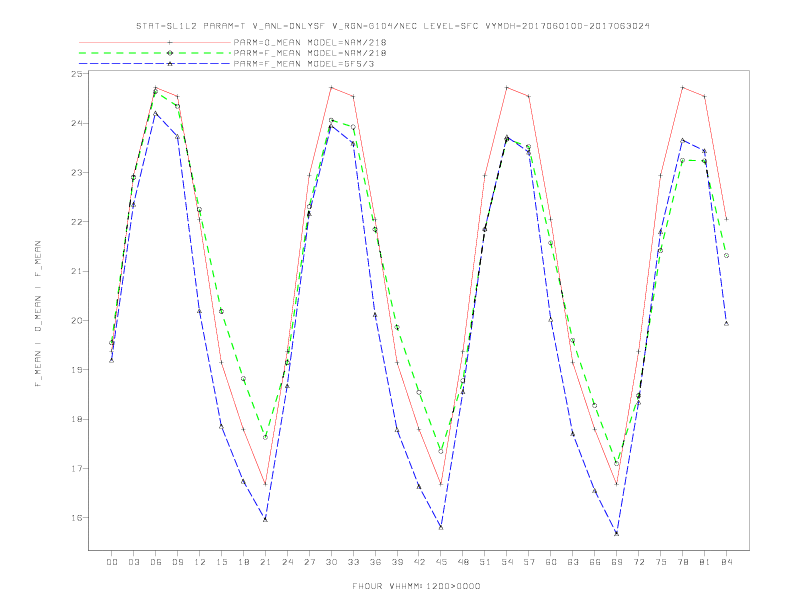This screenshot has width=792, height=612.
Task: Click x-axis forecast hour label 75
Action: click(661, 562)
